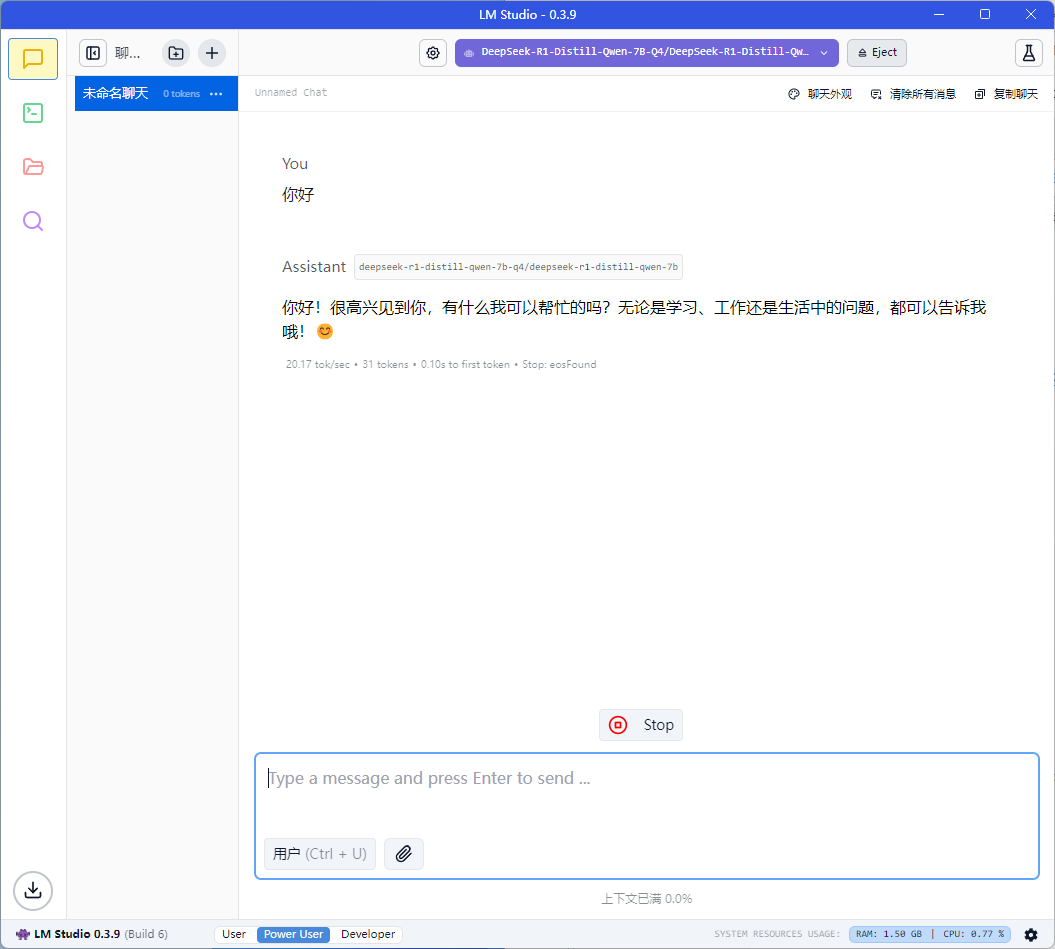The image size is (1055, 949).
Task: Toggle the 用户 (Ctrl + U) role button
Action: [x=320, y=854]
